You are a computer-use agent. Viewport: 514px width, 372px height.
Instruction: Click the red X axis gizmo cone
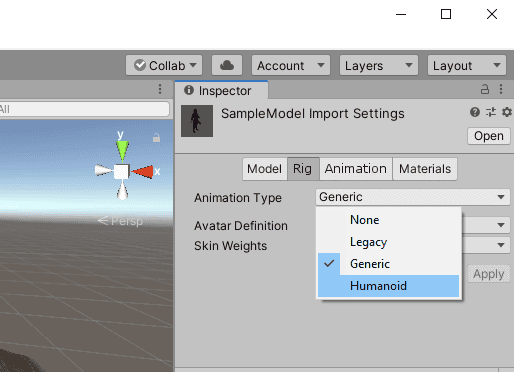pyautogui.click(x=143, y=172)
